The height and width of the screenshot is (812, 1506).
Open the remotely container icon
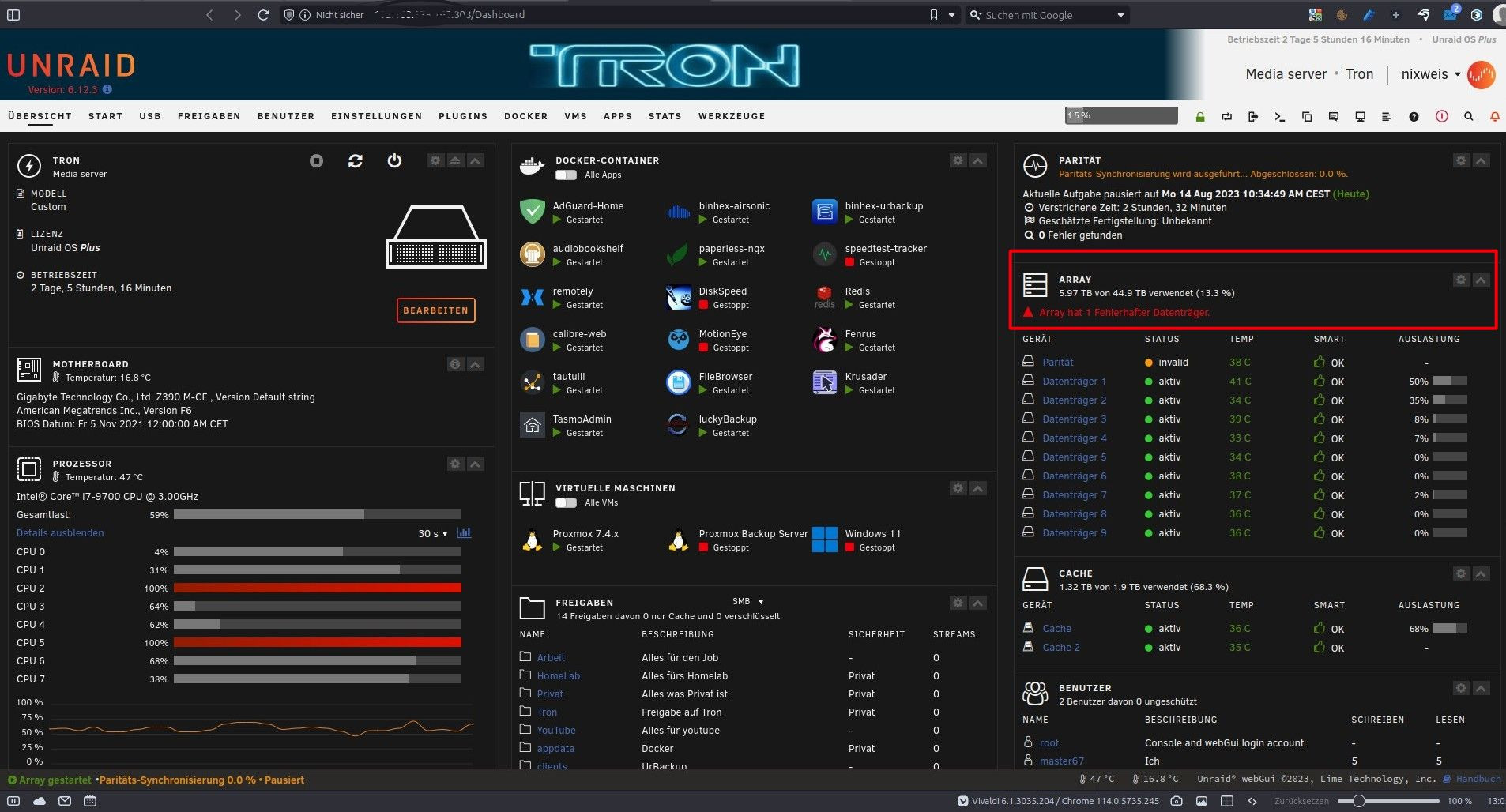533,297
